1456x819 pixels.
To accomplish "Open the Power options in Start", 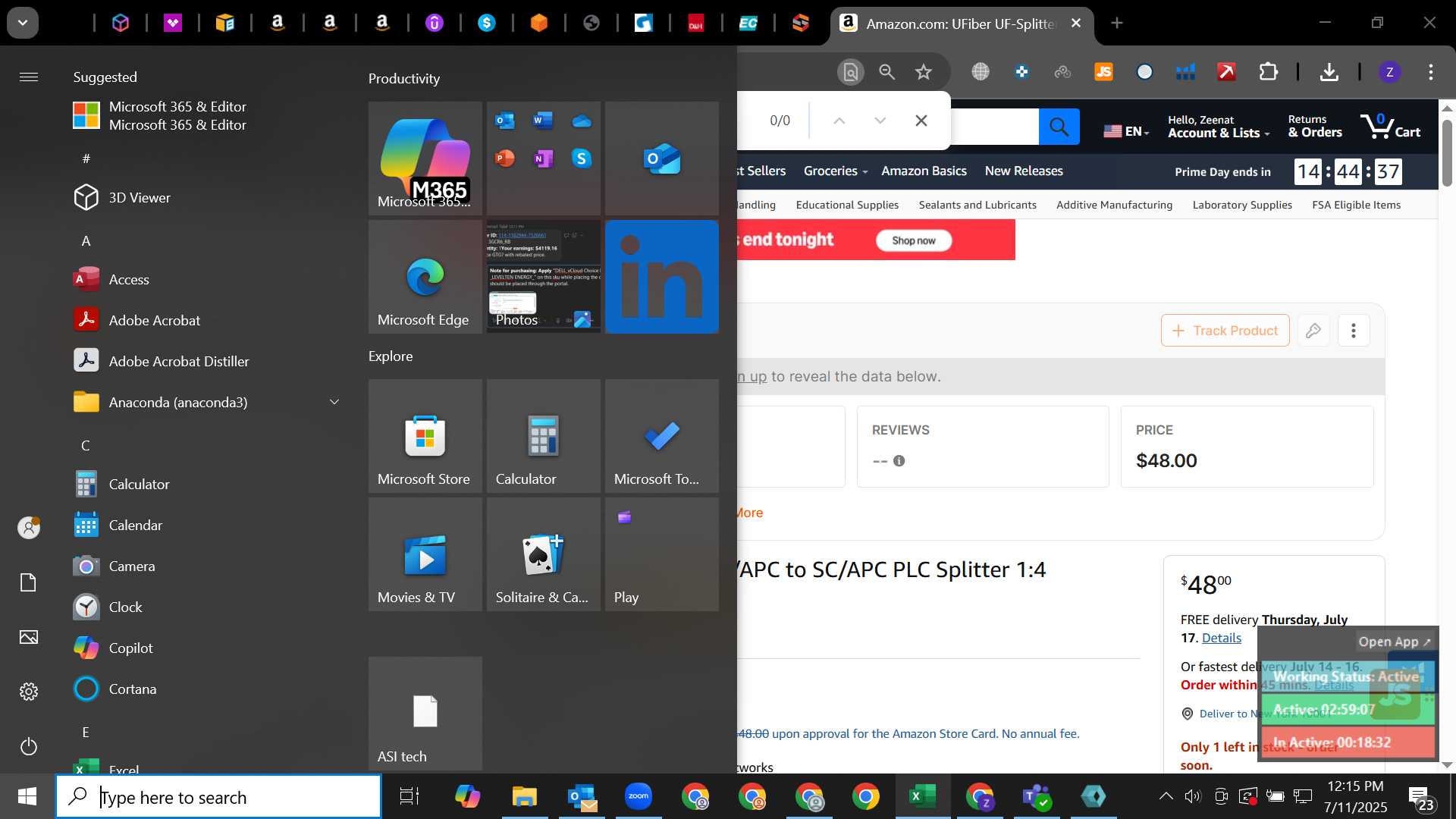I will tap(29, 746).
